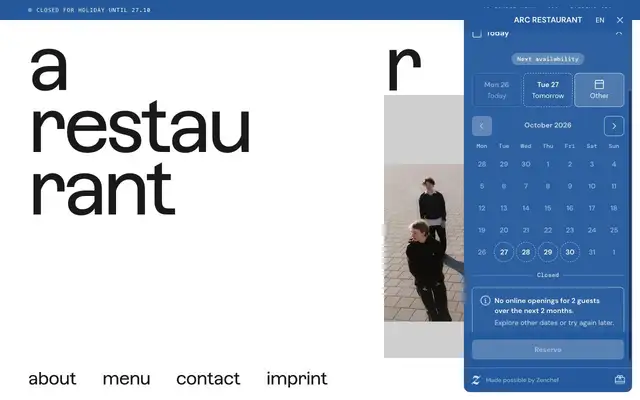Select Tue 27 Tomorrow date option
Image resolution: width=640 pixels, height=400 pixels.
pyautogui.click(x=548, y=90)
